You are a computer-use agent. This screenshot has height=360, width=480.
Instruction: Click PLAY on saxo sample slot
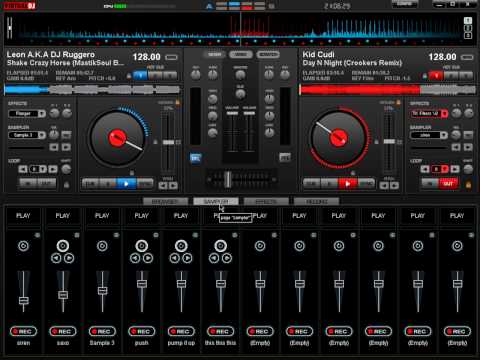pos(63,216)
